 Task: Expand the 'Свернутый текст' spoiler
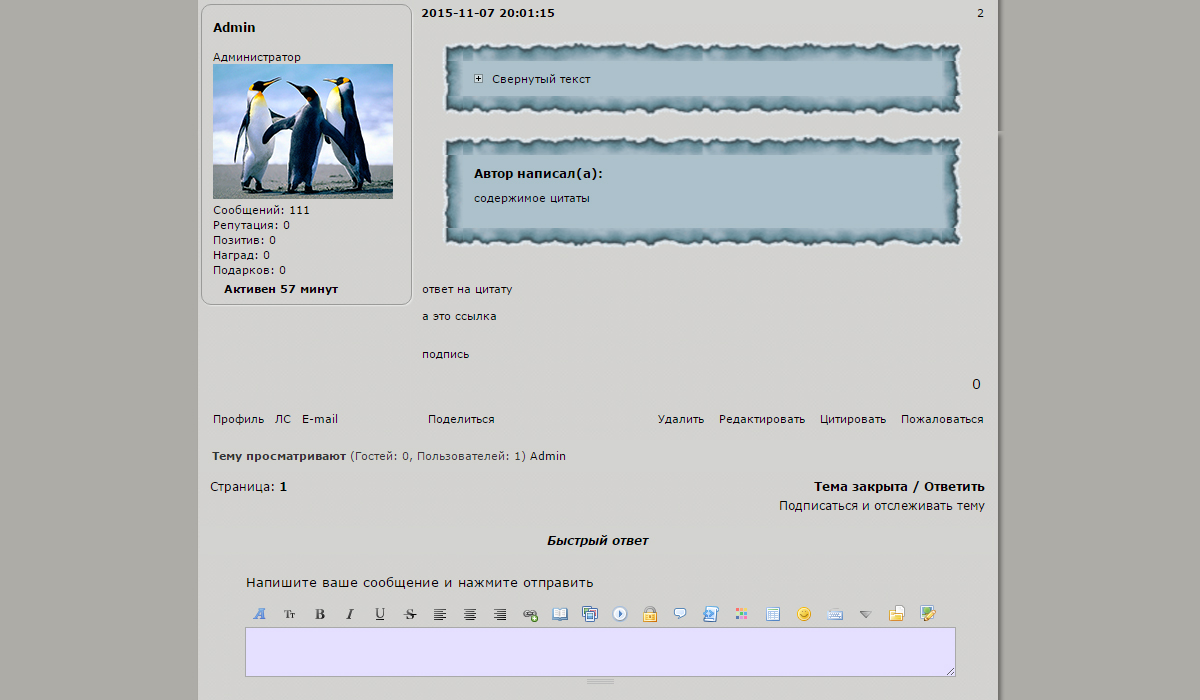tap(479, 79)
